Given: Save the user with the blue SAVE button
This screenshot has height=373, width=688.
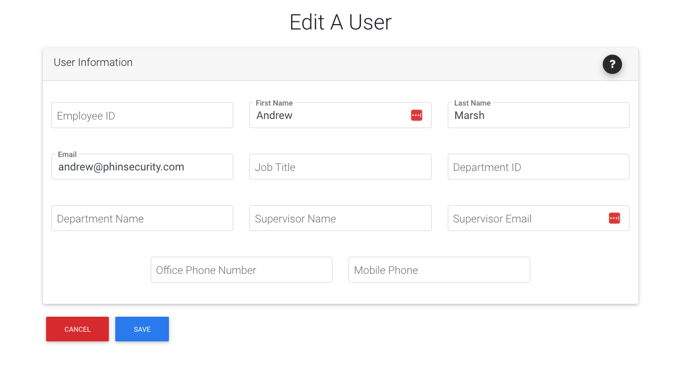Looking at the screenshot, I should click(x=142, y=329).
